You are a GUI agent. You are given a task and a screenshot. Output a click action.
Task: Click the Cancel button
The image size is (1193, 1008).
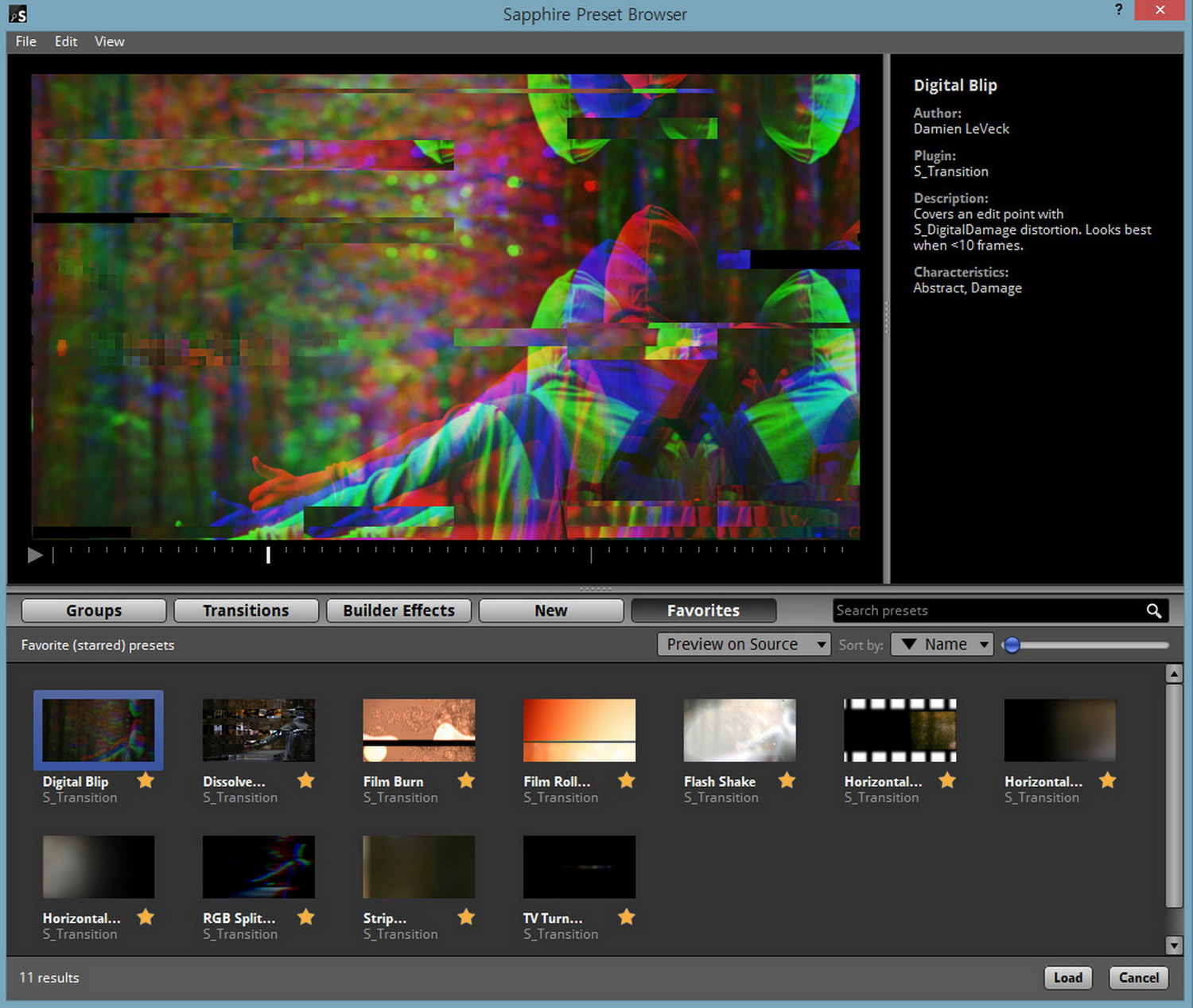coord(1139,978)
